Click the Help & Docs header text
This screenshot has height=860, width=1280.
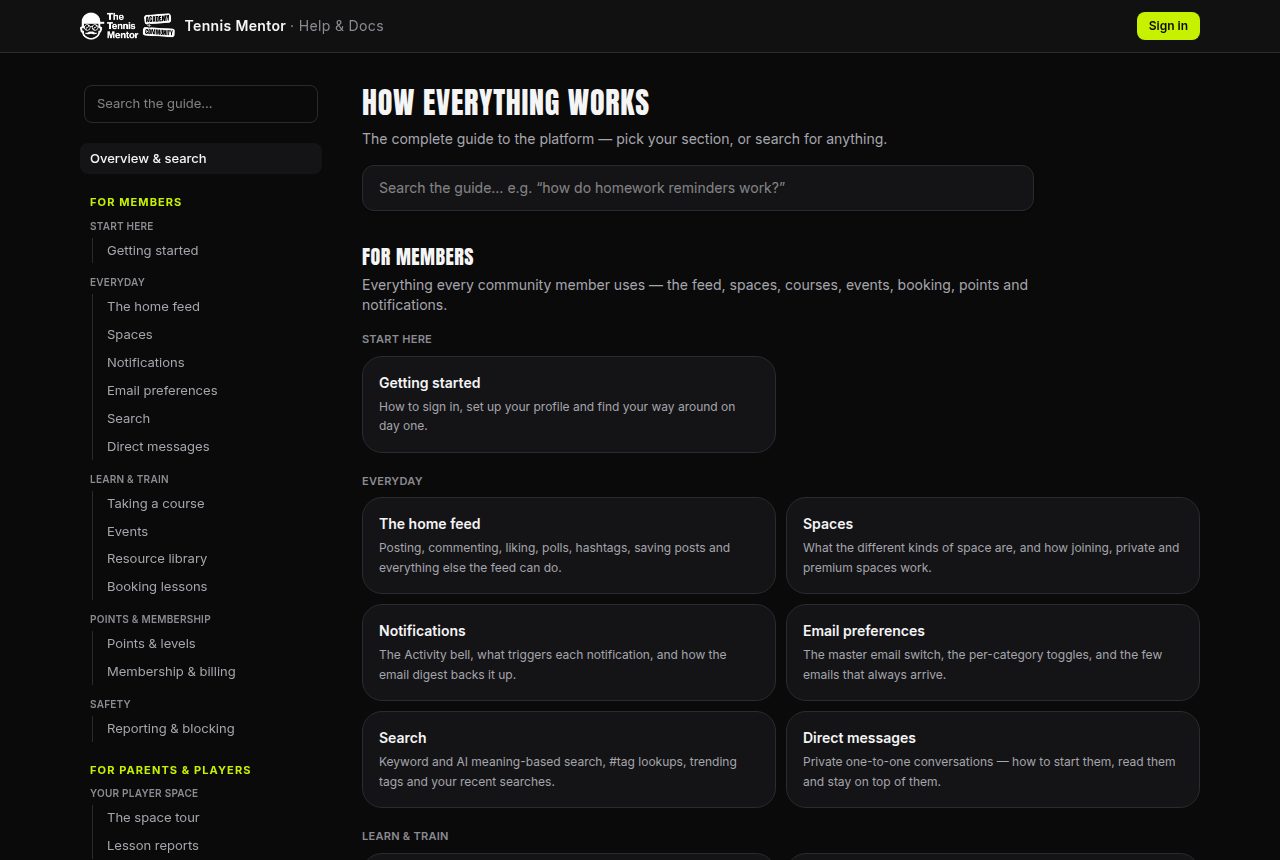pyautogui.click(x=341, y=26)
